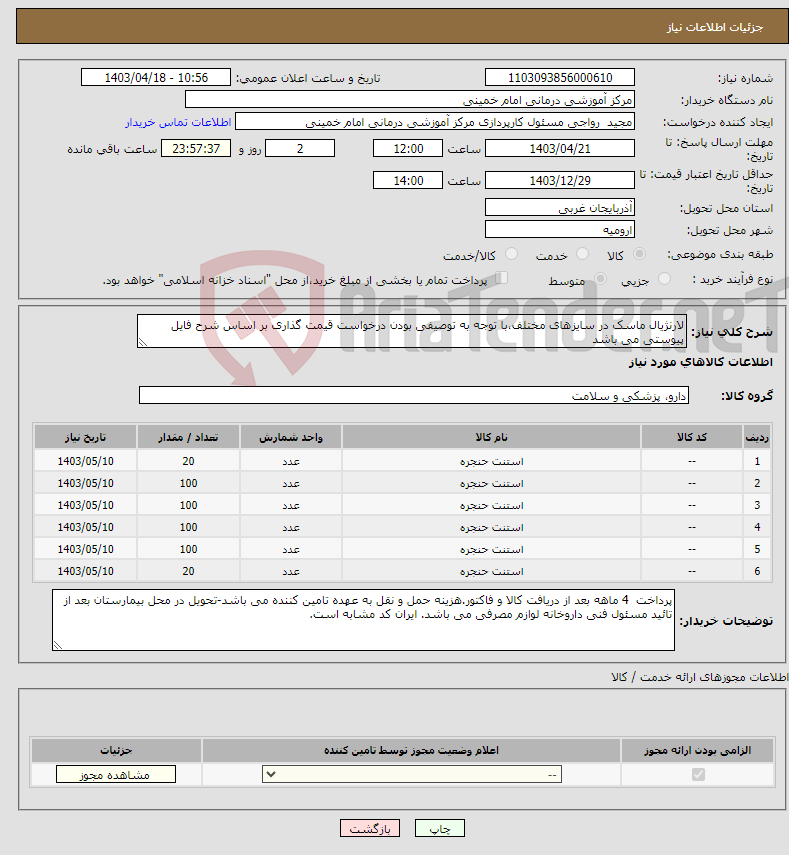Click the resize grip of توضیحات خریدار box
Screen dimensions: 789x855
[x=58, y=646]
